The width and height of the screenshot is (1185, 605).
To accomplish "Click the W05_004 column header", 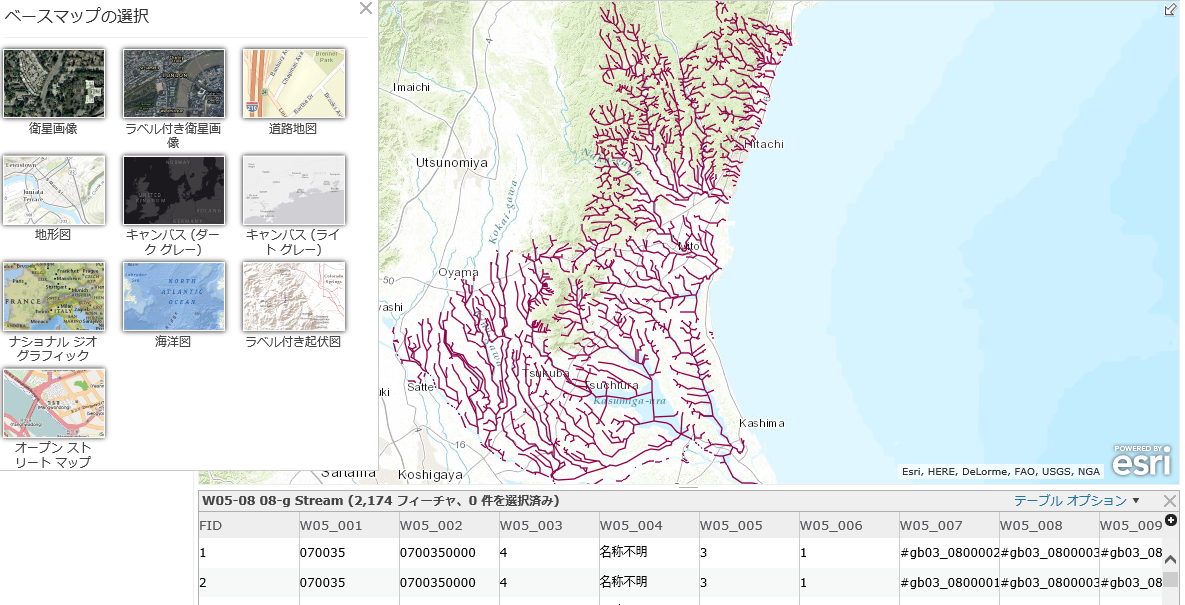I will click(630, 525).
